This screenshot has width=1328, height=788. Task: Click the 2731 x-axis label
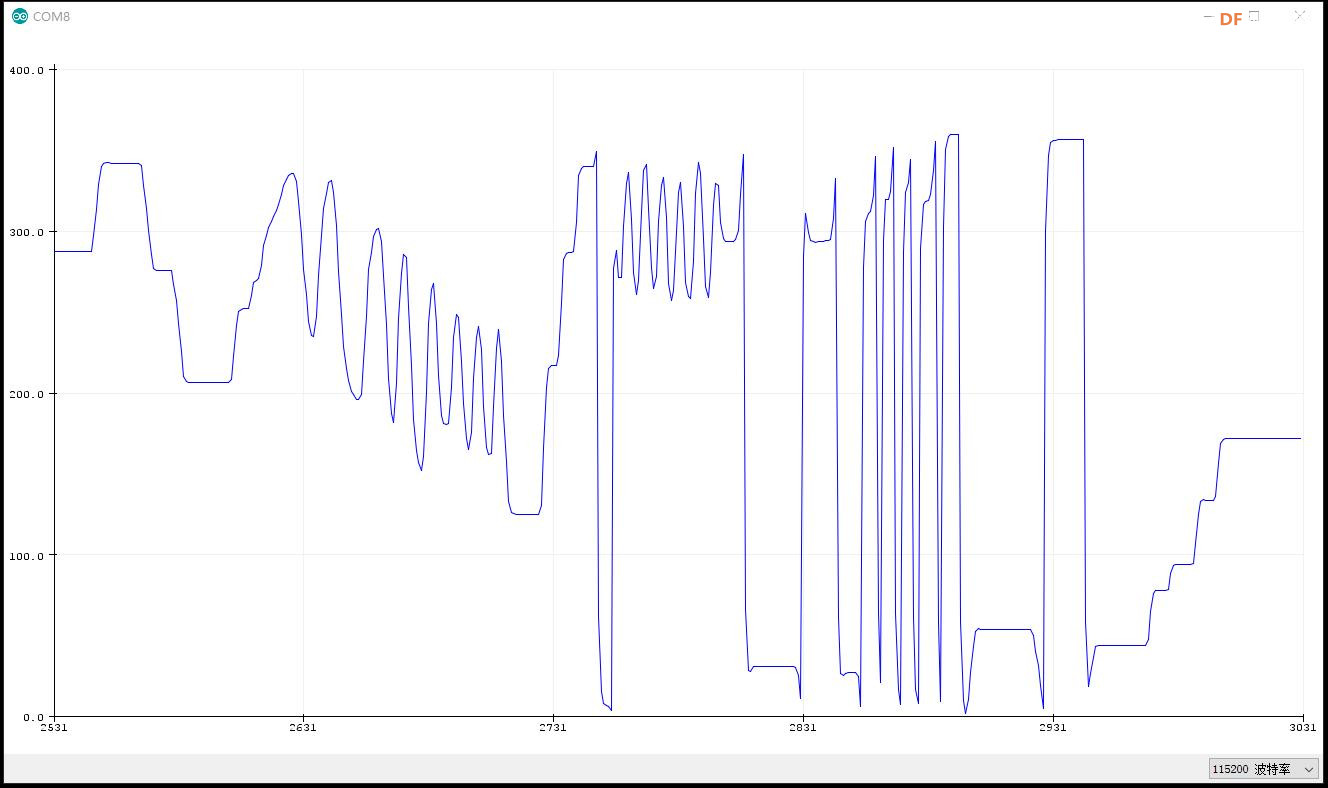[553, 728]
